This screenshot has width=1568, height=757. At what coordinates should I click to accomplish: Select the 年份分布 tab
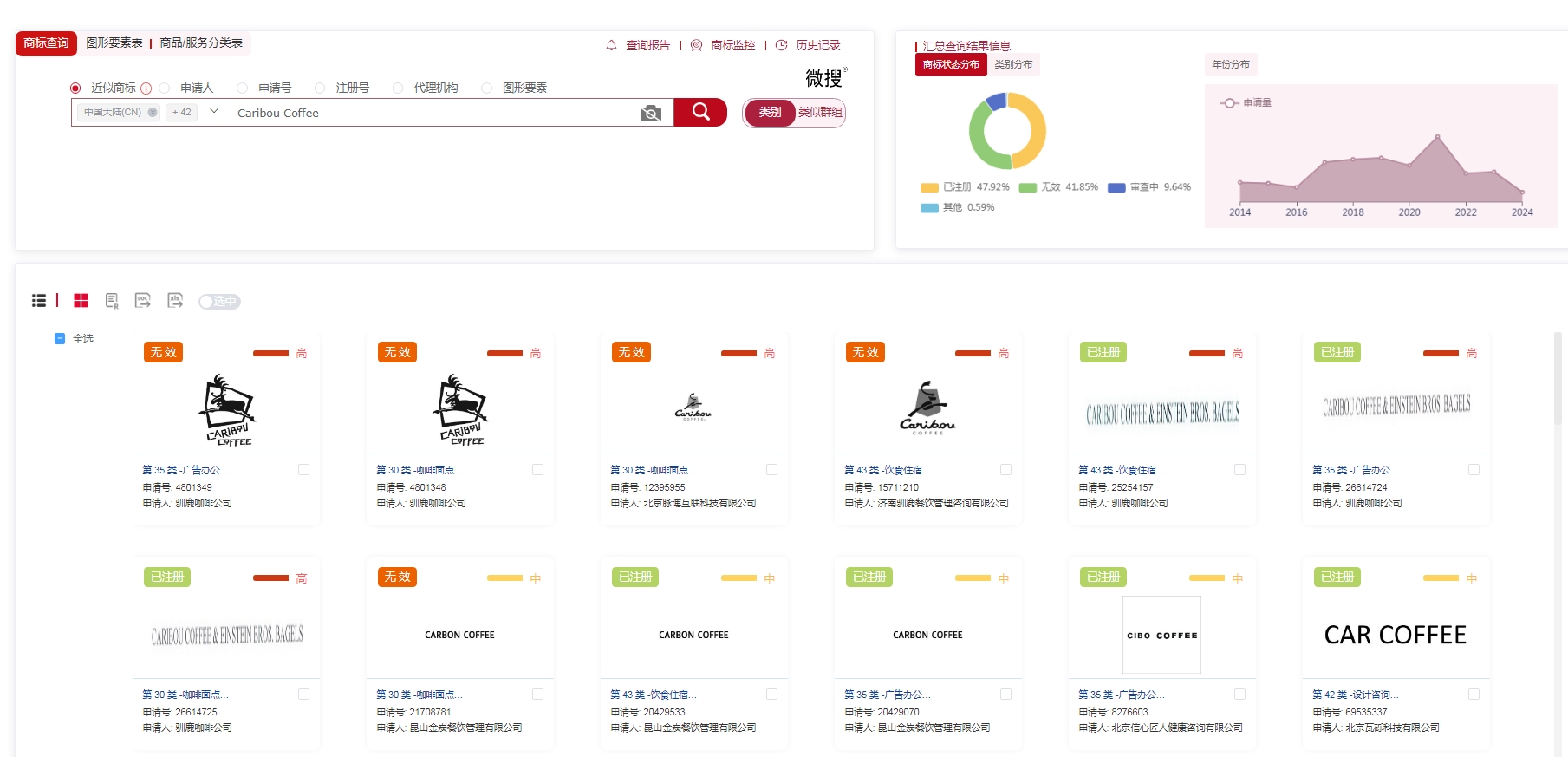(1231, 65)
